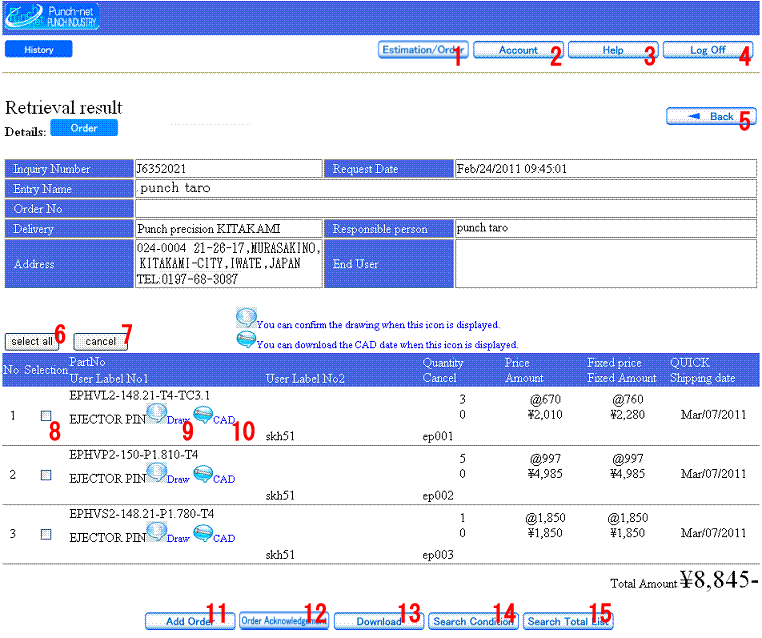Click Request Date value Feb/24/2011 09:45:01
The image size is (762, 638).
[511, 169]
